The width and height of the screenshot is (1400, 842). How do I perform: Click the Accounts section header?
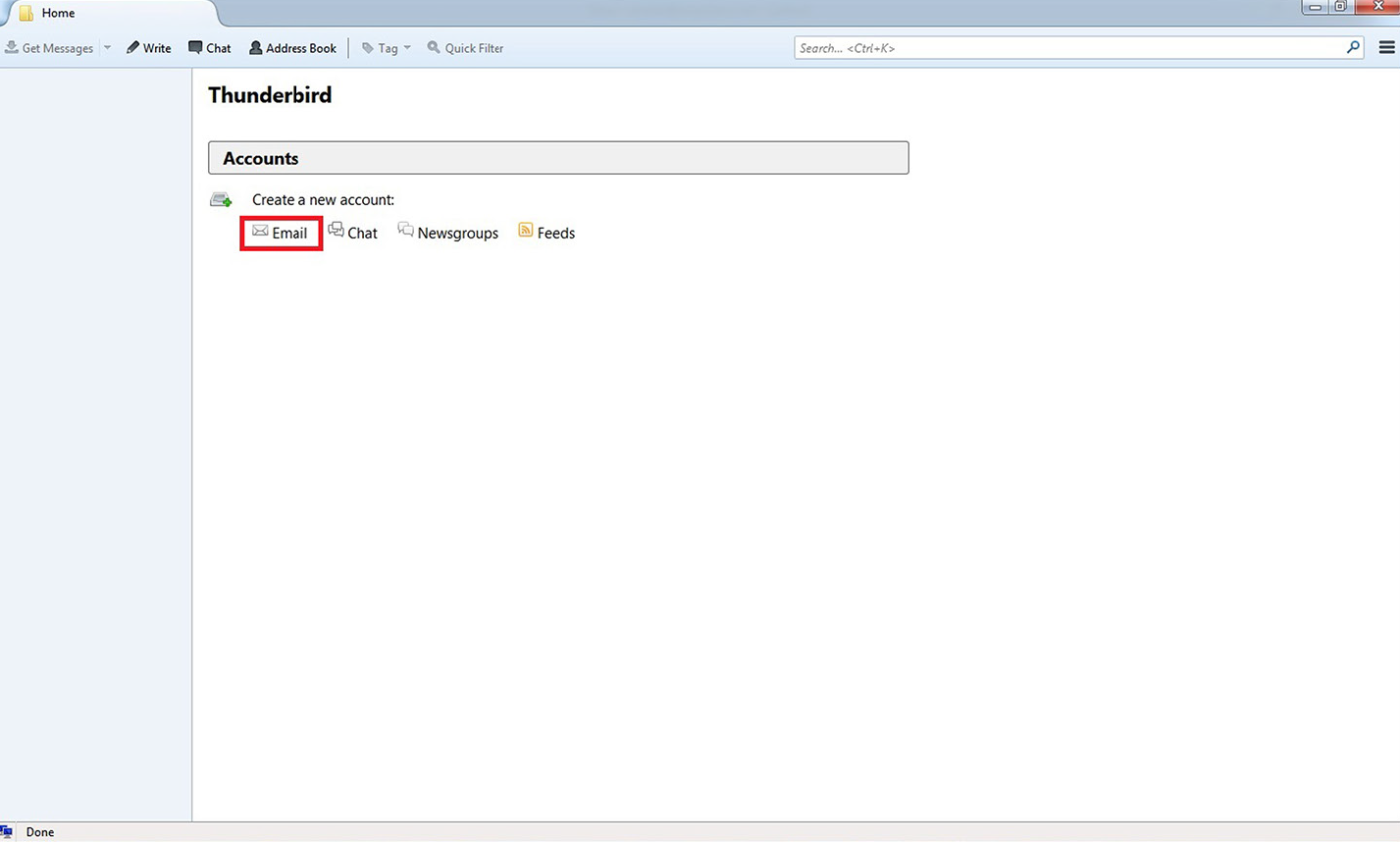click(558, 158)
